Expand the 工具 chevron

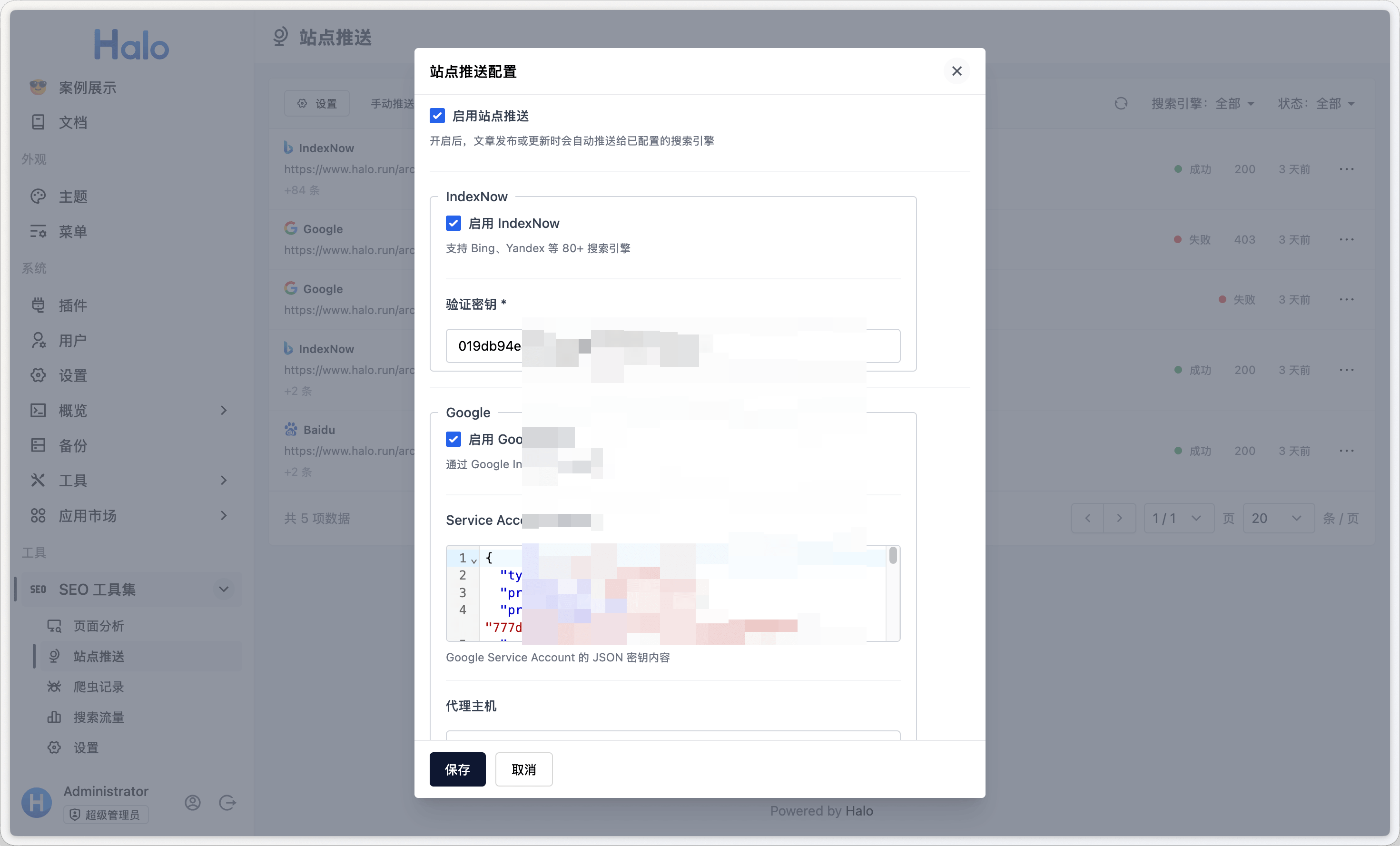click(224, 481)
